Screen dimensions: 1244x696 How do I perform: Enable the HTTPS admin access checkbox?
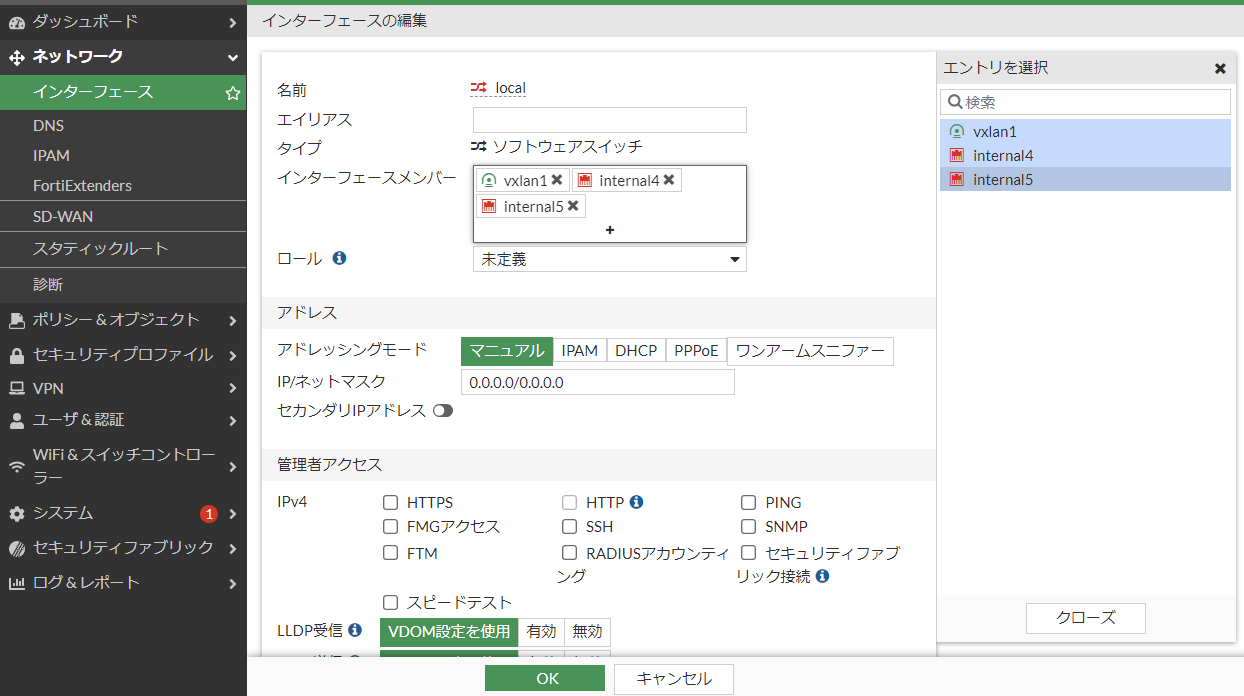[x=390, y=502]
